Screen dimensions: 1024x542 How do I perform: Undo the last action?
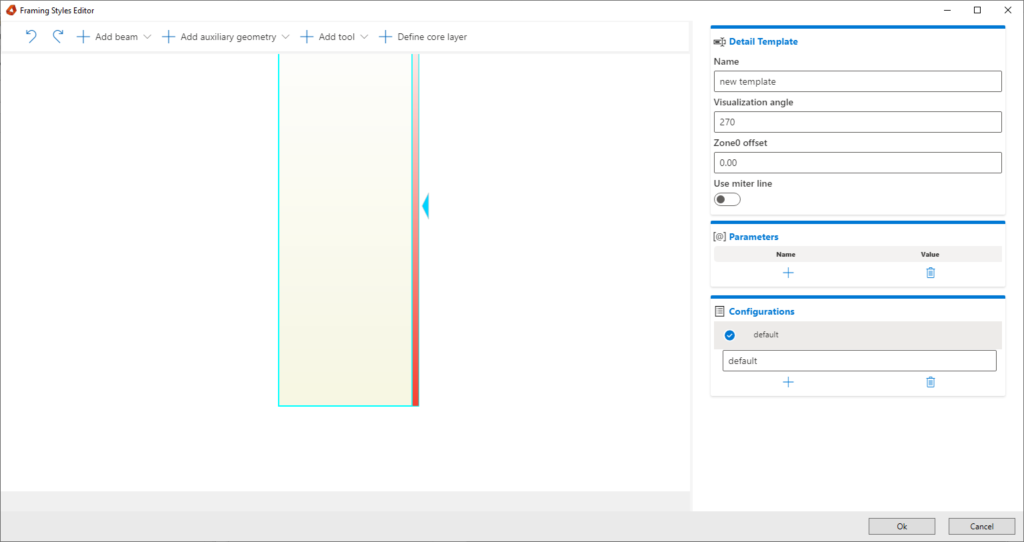[x=31, y=37]
